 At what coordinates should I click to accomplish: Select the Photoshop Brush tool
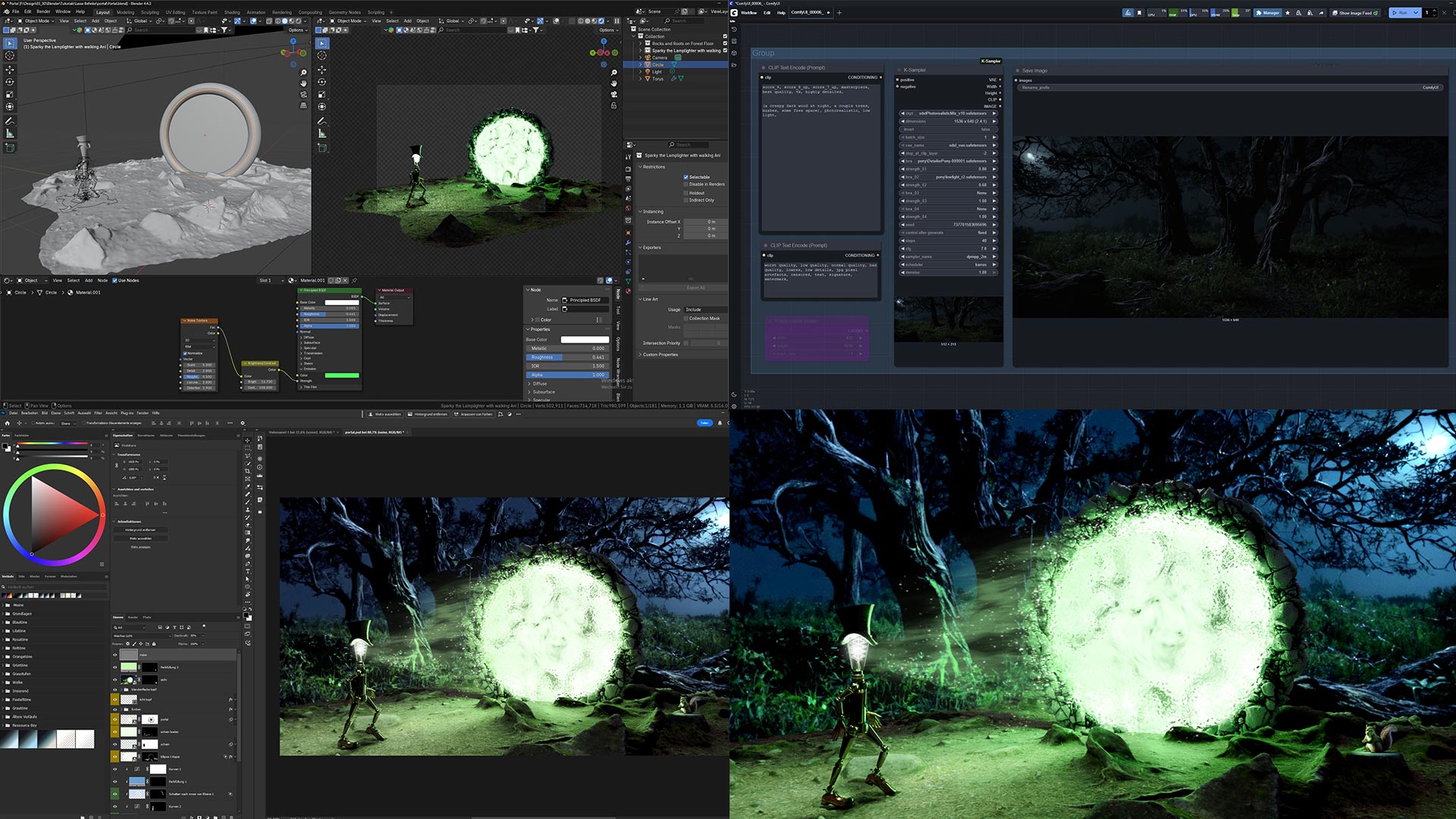247,502
